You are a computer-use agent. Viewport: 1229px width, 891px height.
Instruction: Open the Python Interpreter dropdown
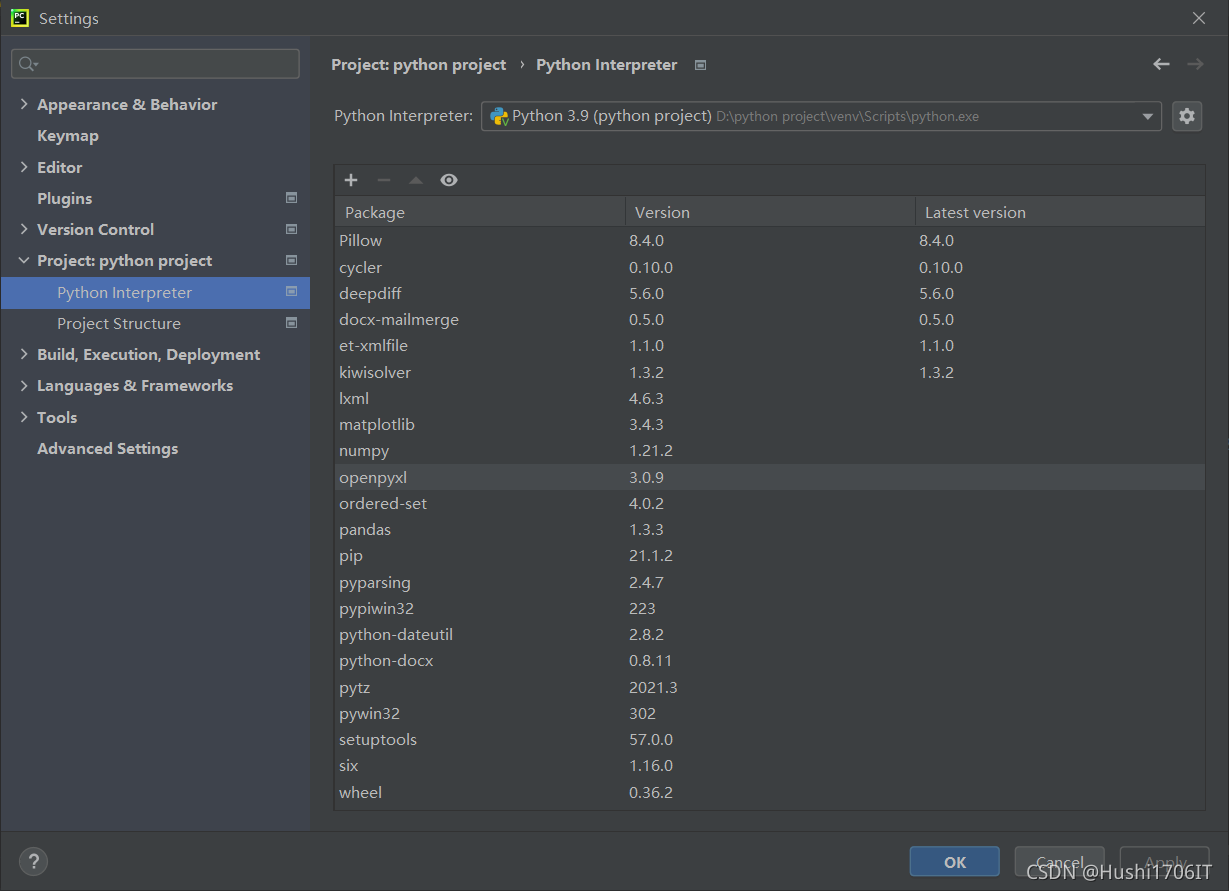tap(1147, 116)
